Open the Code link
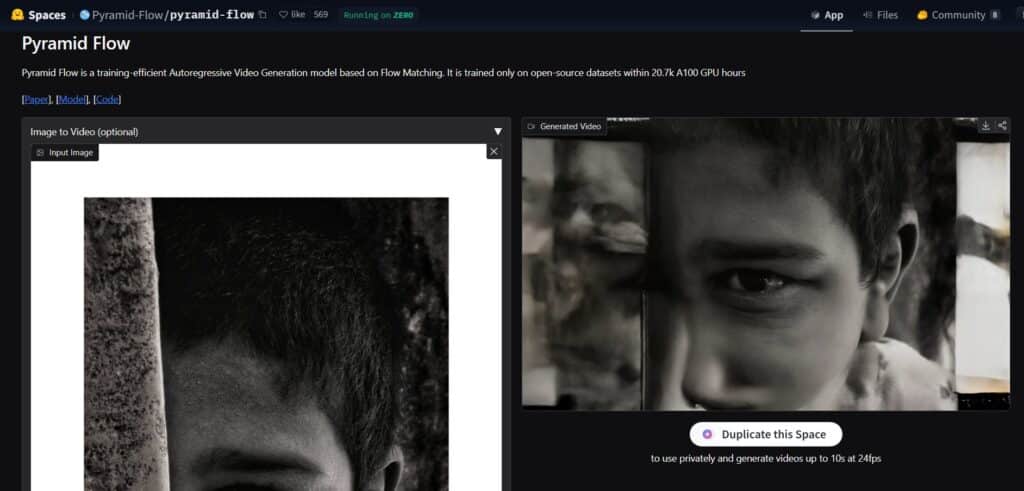Screen dimensions: 1024x491 [107, 99]
